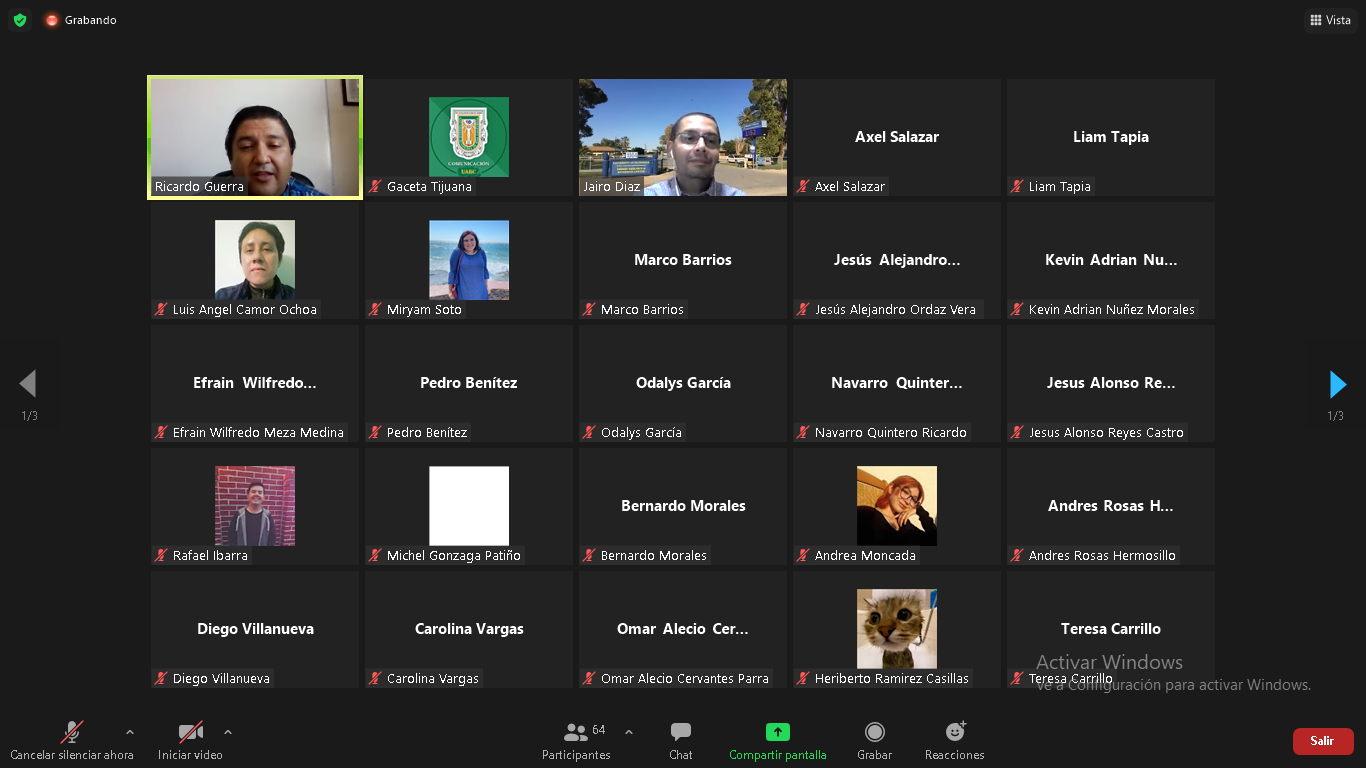Screen dimensions: 1366x768
Task: Click Heriberto Ramirez Casillas cat profile picture
Action: click(897, 629)
